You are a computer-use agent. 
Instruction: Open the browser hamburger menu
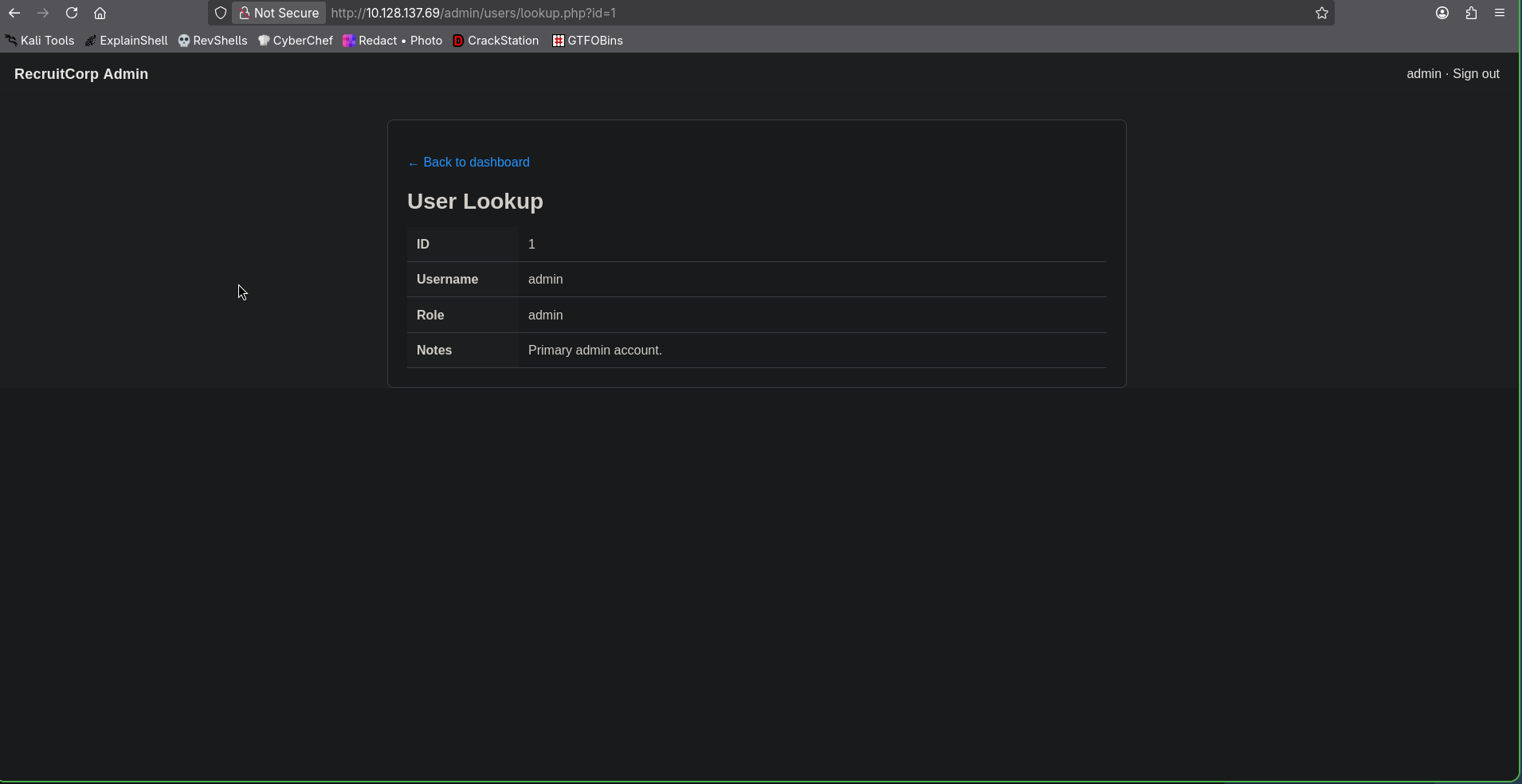click(x=1500, y=13)
